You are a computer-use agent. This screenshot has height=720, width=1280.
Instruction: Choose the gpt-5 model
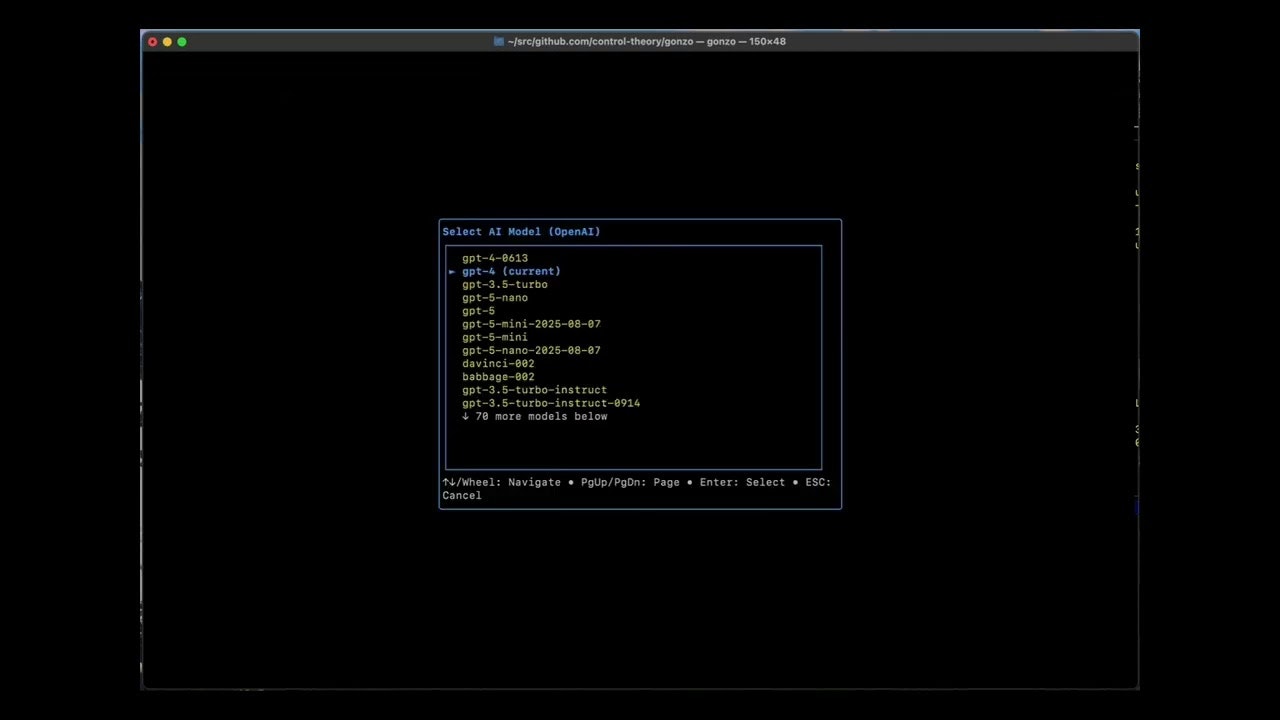478,310
